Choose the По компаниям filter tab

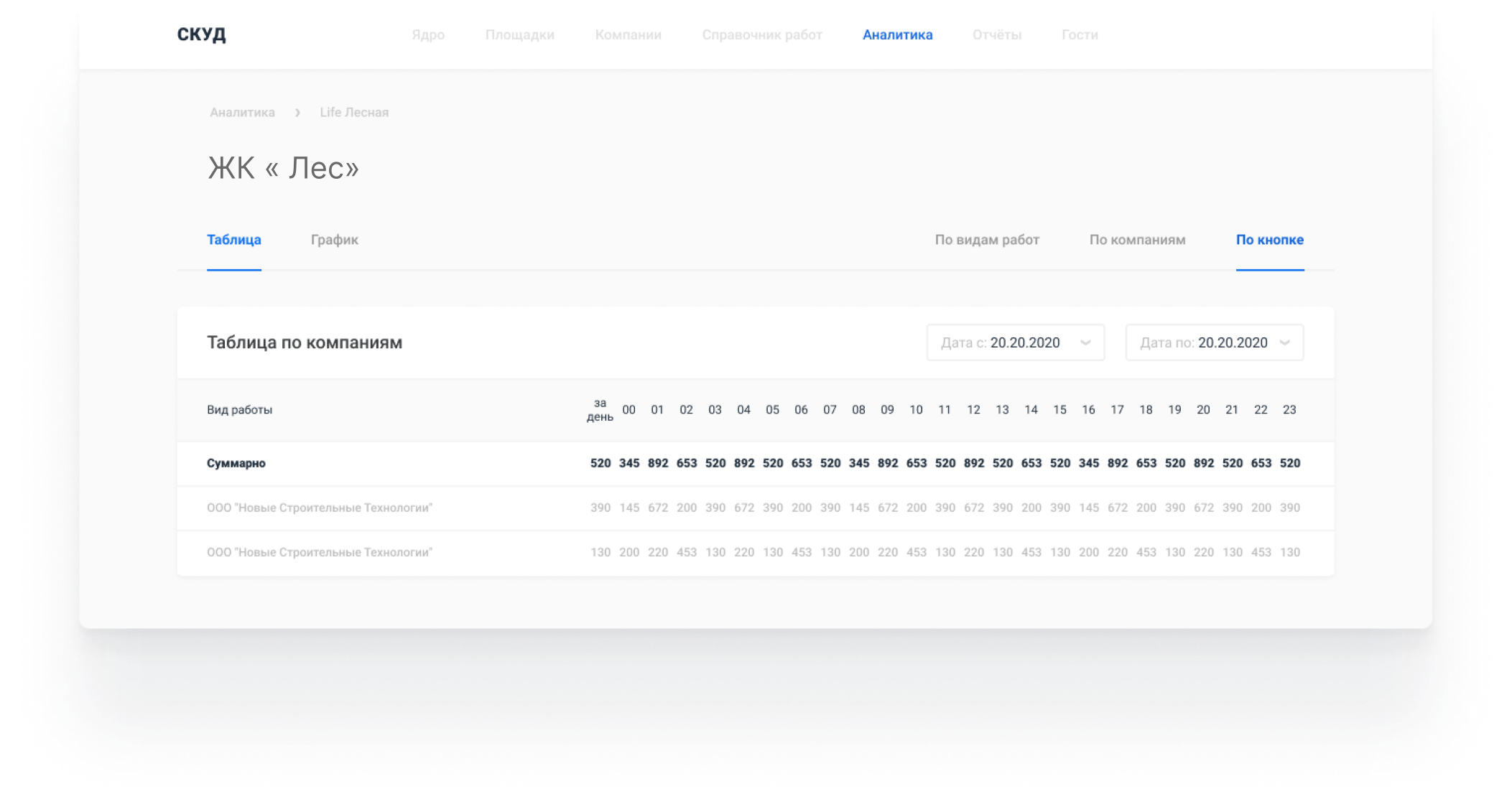tap(1136, 240)
